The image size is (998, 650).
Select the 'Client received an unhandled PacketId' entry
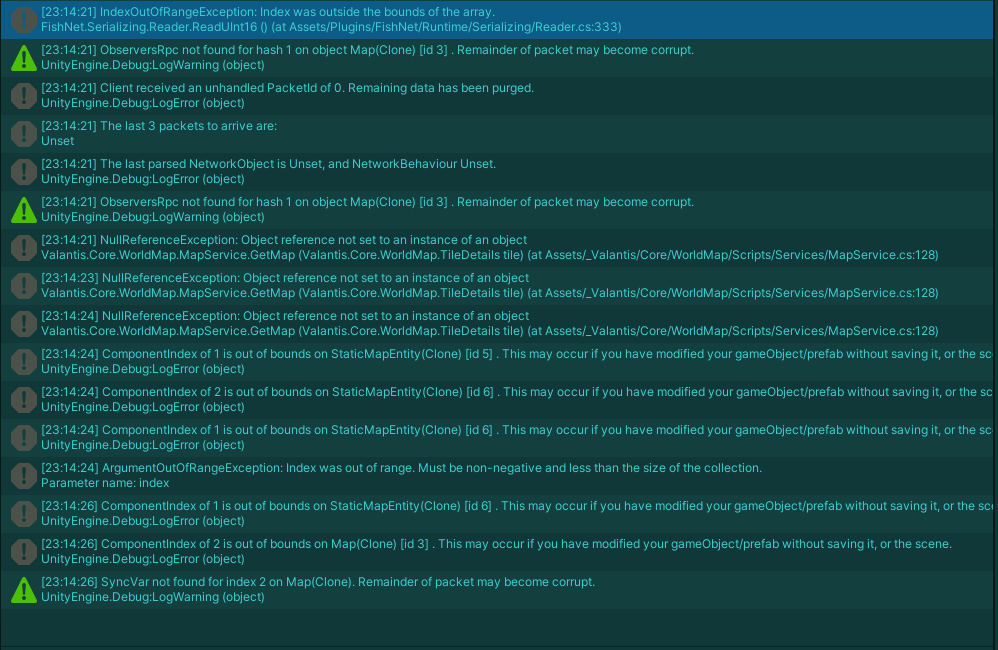[400, 97]
